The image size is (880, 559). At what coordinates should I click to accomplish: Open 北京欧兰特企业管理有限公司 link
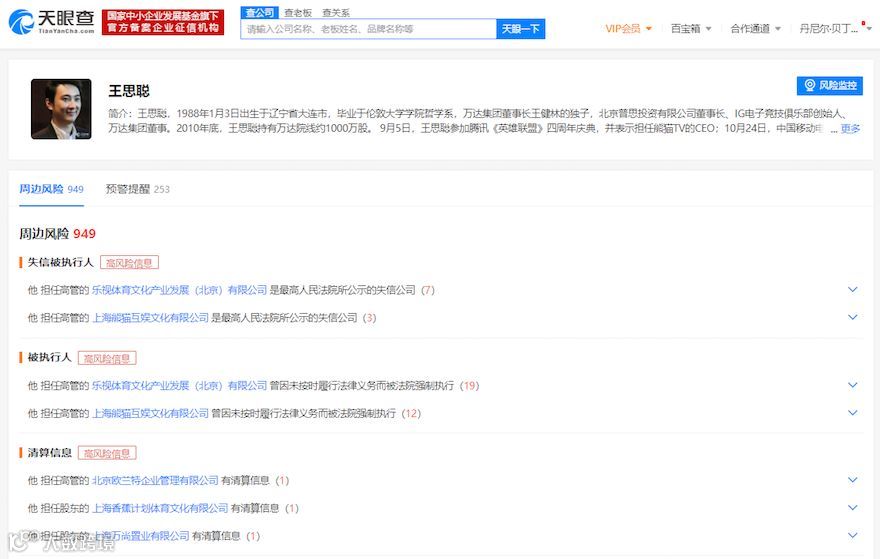(x=155, y=480)
